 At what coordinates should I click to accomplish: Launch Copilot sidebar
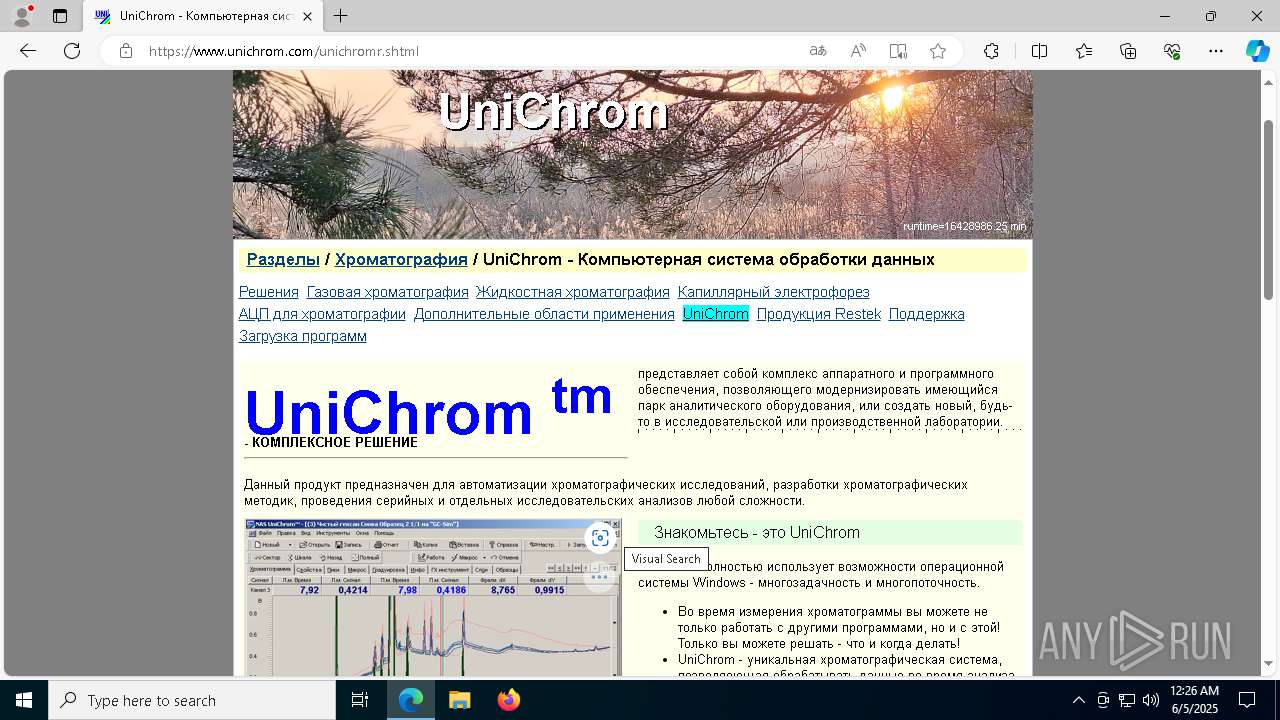coord(1257,51)
